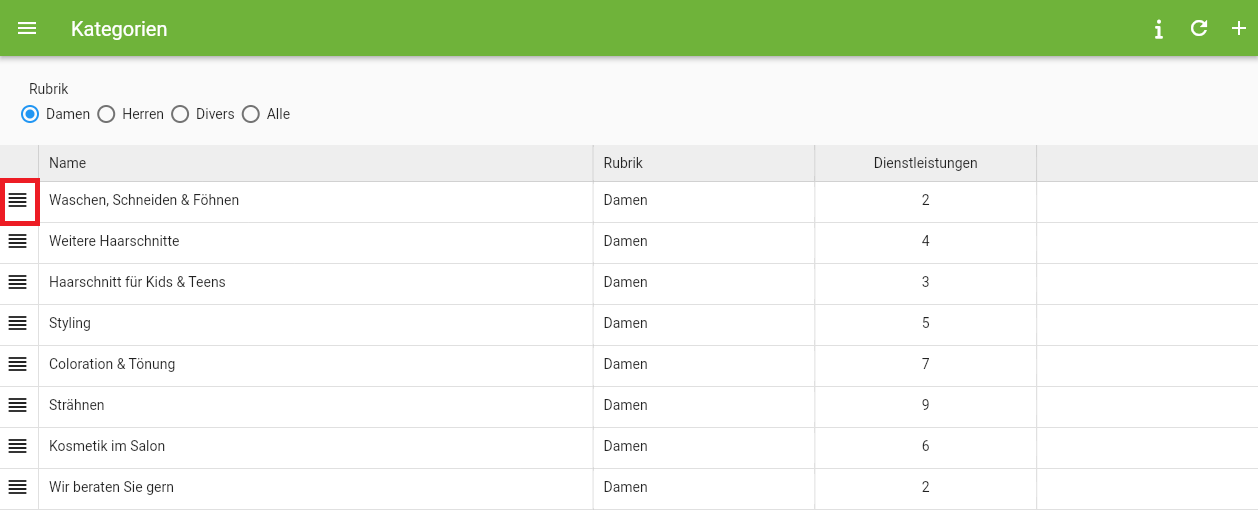Sort by the Dienstleistungen column header

point(925,163)
